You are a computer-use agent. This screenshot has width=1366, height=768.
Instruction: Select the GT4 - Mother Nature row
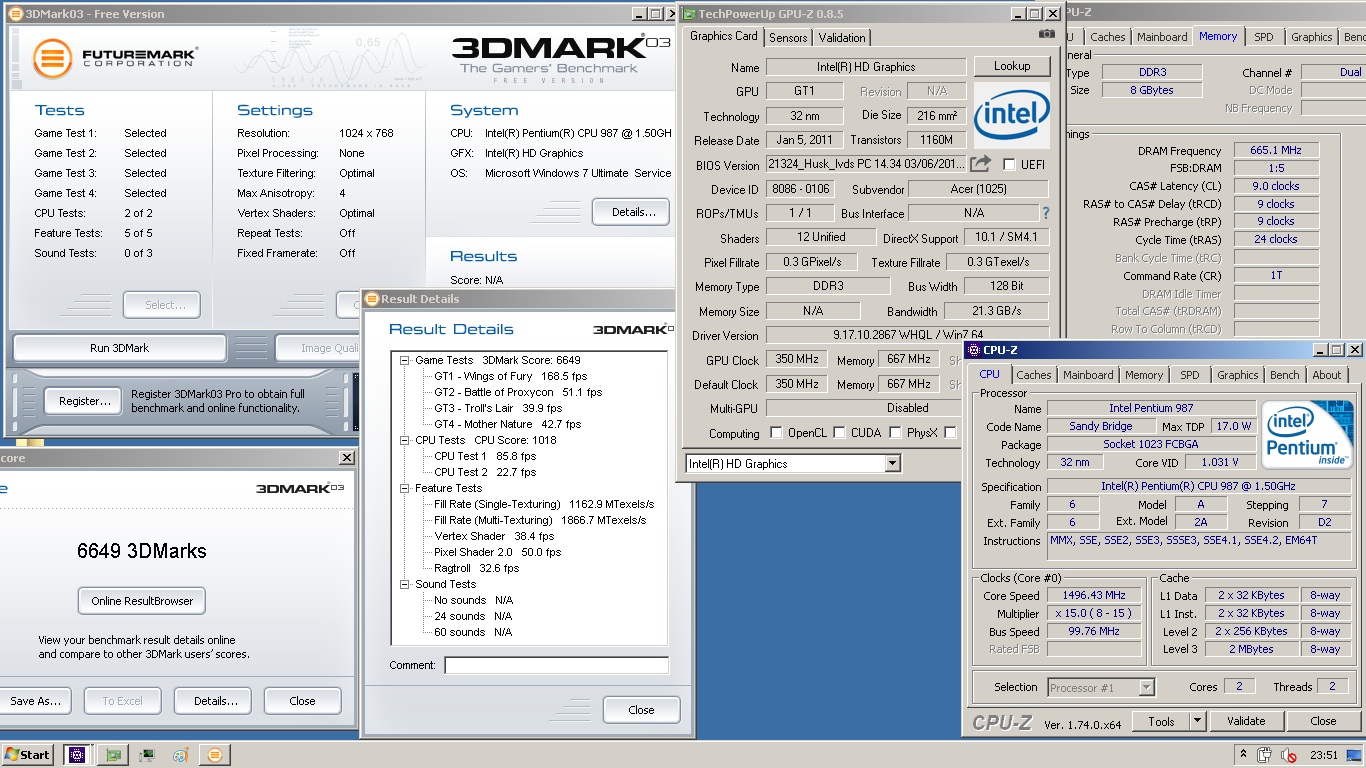pos(507,424)
